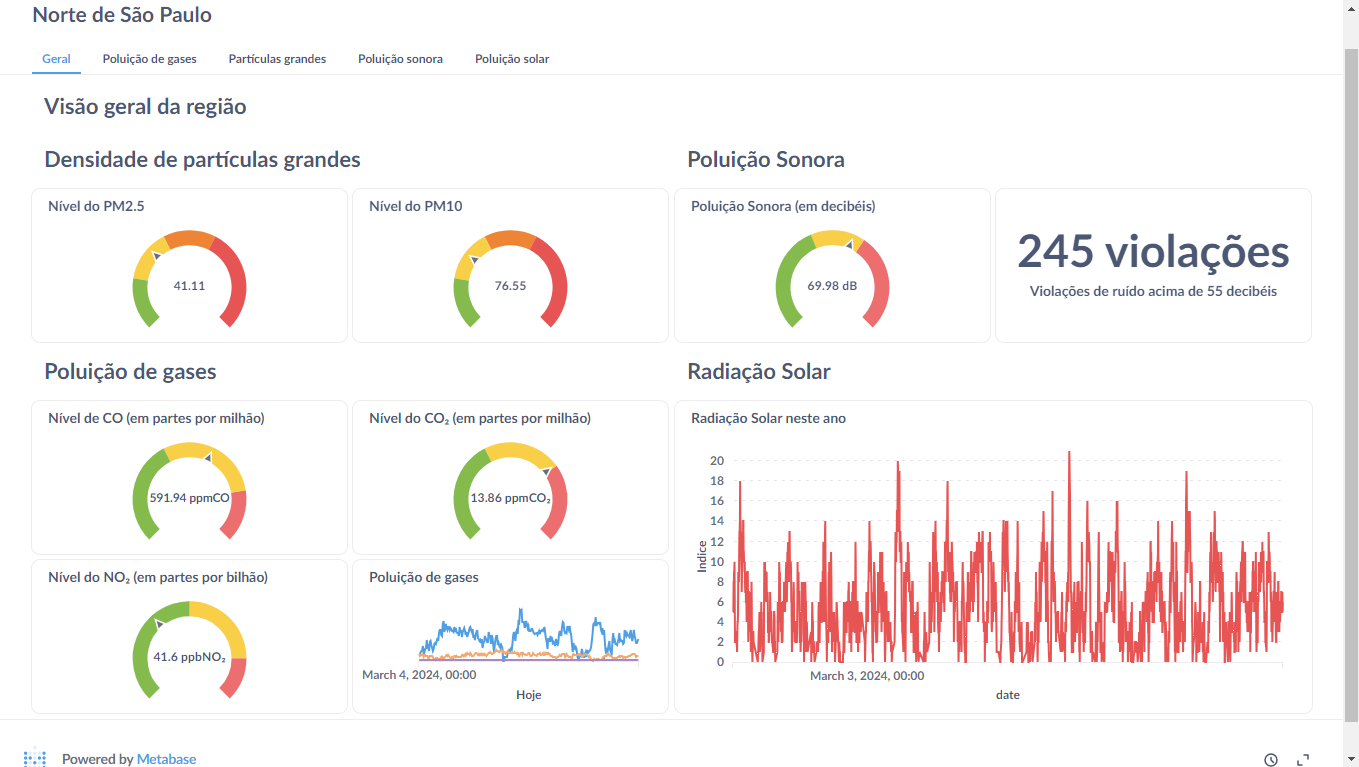Click the Densidade de partículas grandes heading

tap(202, 159)
